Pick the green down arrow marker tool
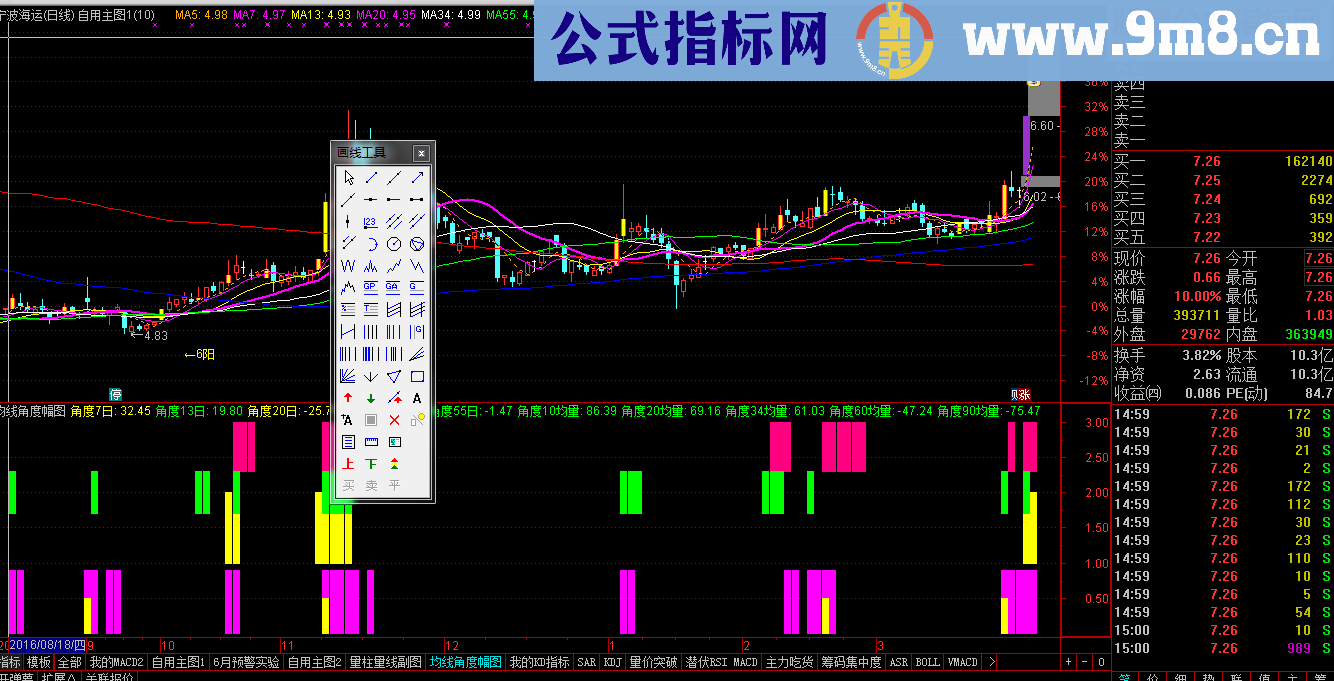This screenshot has width=1334, height=681. click(x=371, y=399)
